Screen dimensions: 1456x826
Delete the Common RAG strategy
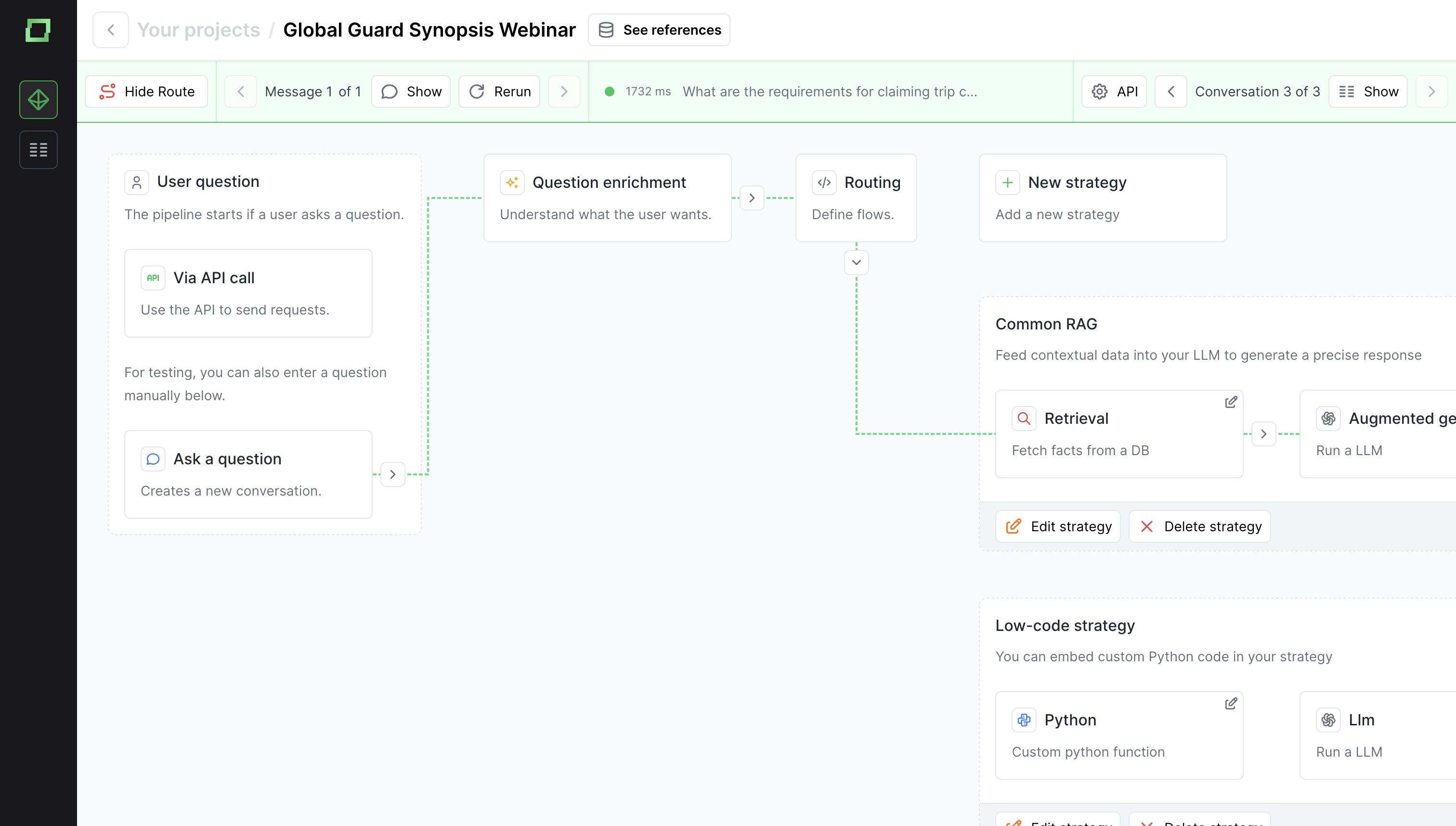pyautogui.click(x=1200, y=526)
